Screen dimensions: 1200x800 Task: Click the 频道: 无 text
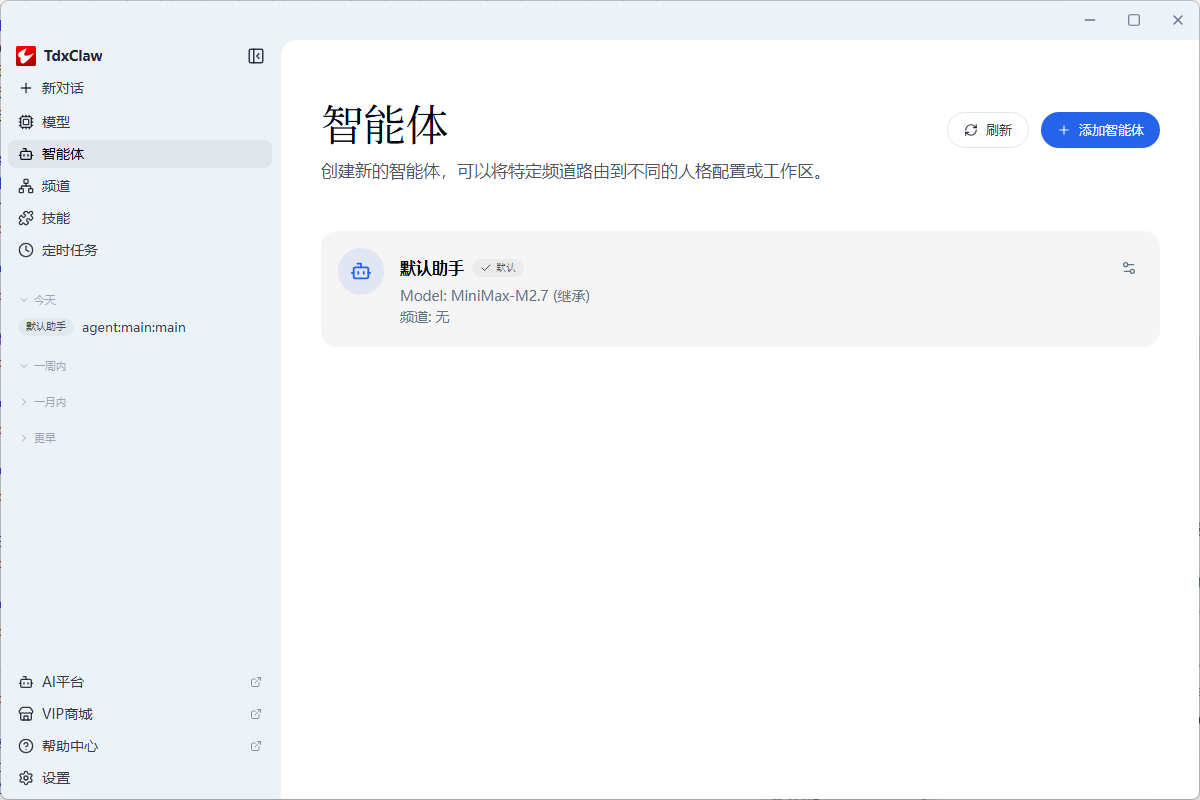[425, 317]
